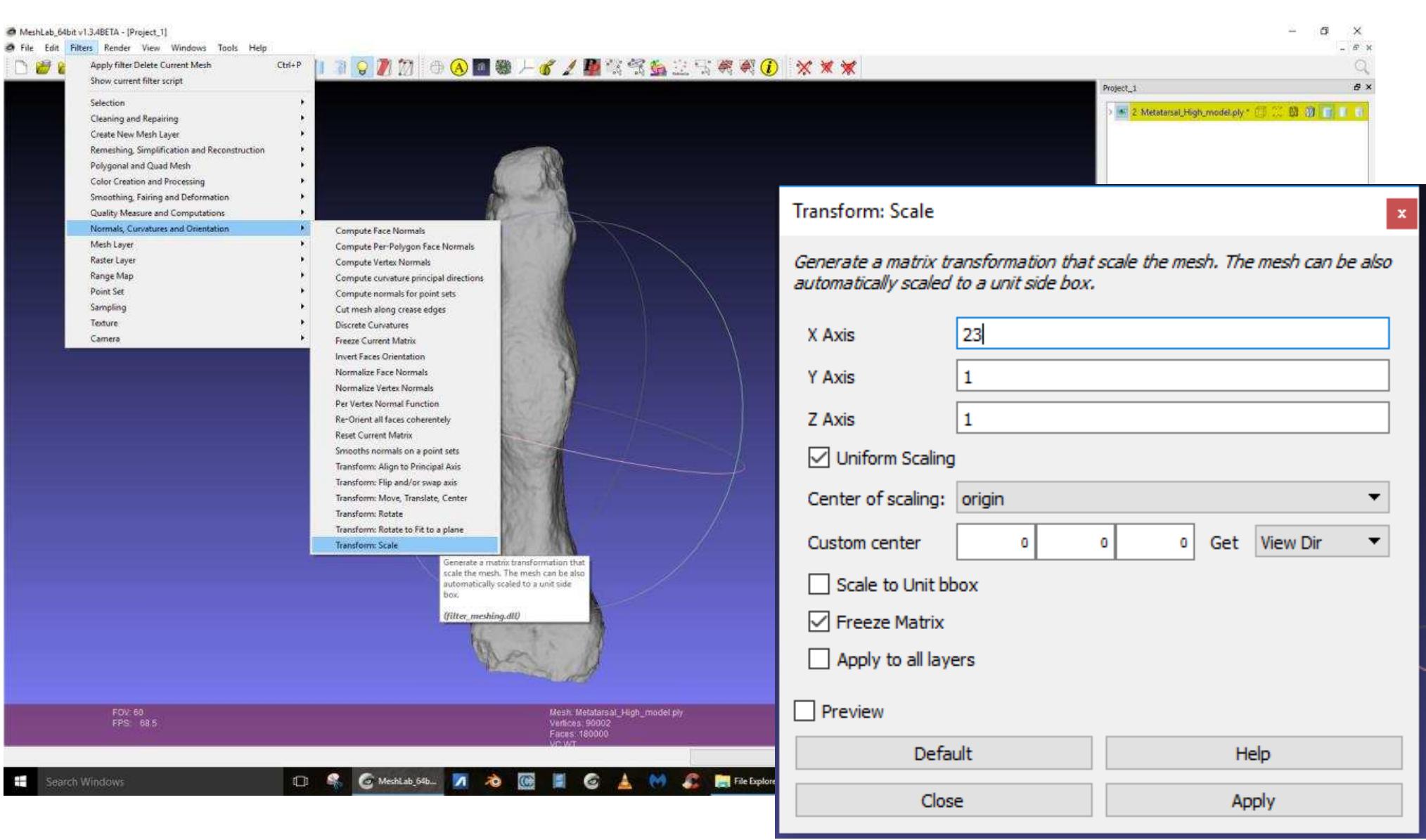The width and height of the screenshot is (1426, 840).
Task: Enable Scale to Unit bbox
Action: click(x=821, y=585)
